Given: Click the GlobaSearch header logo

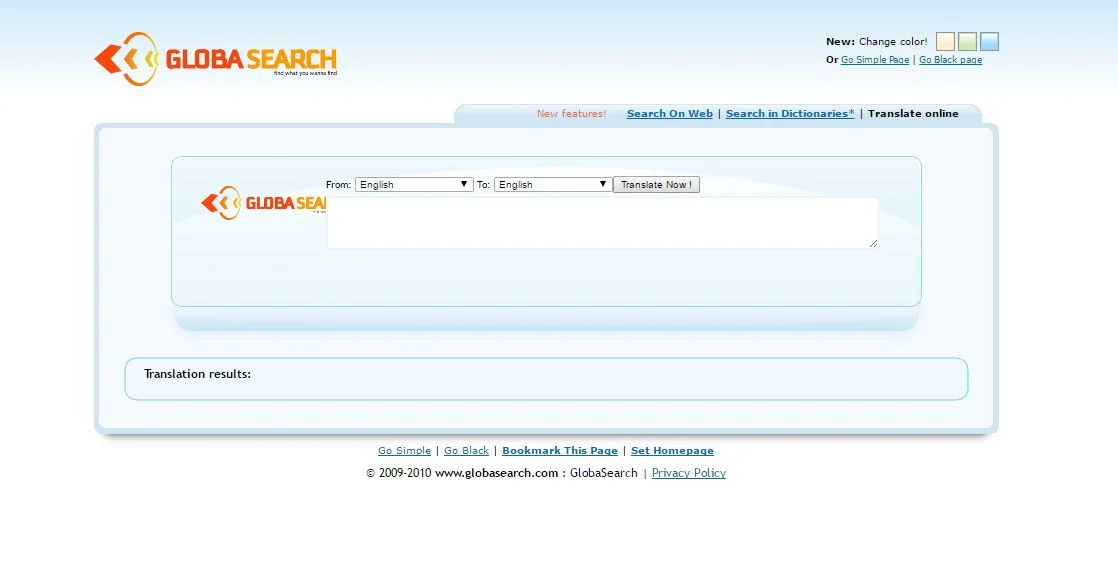Looking at the screenshot, I should point(215,58).
